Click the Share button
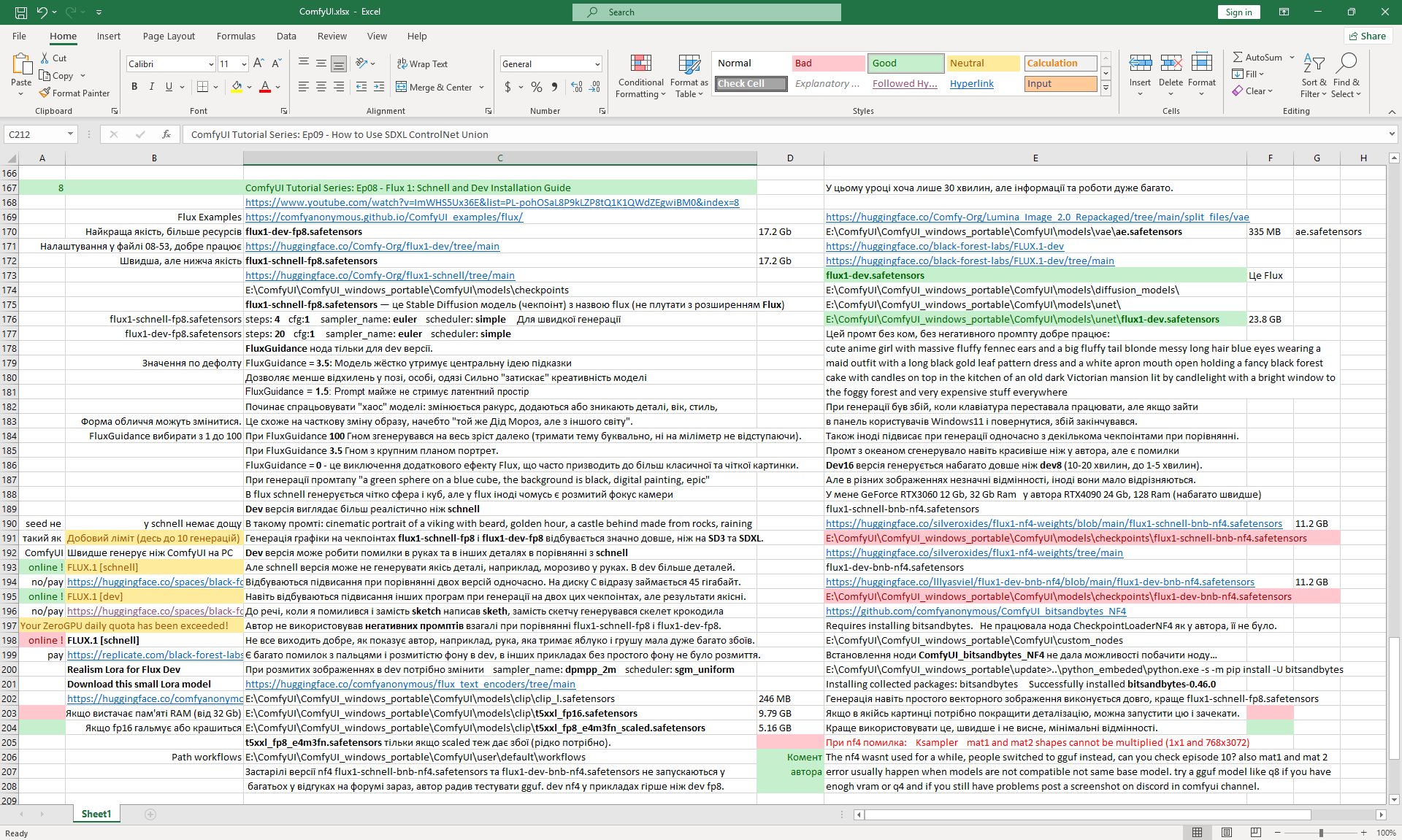The height and width of the screenshot is (840, 1402). [1368, 36]
